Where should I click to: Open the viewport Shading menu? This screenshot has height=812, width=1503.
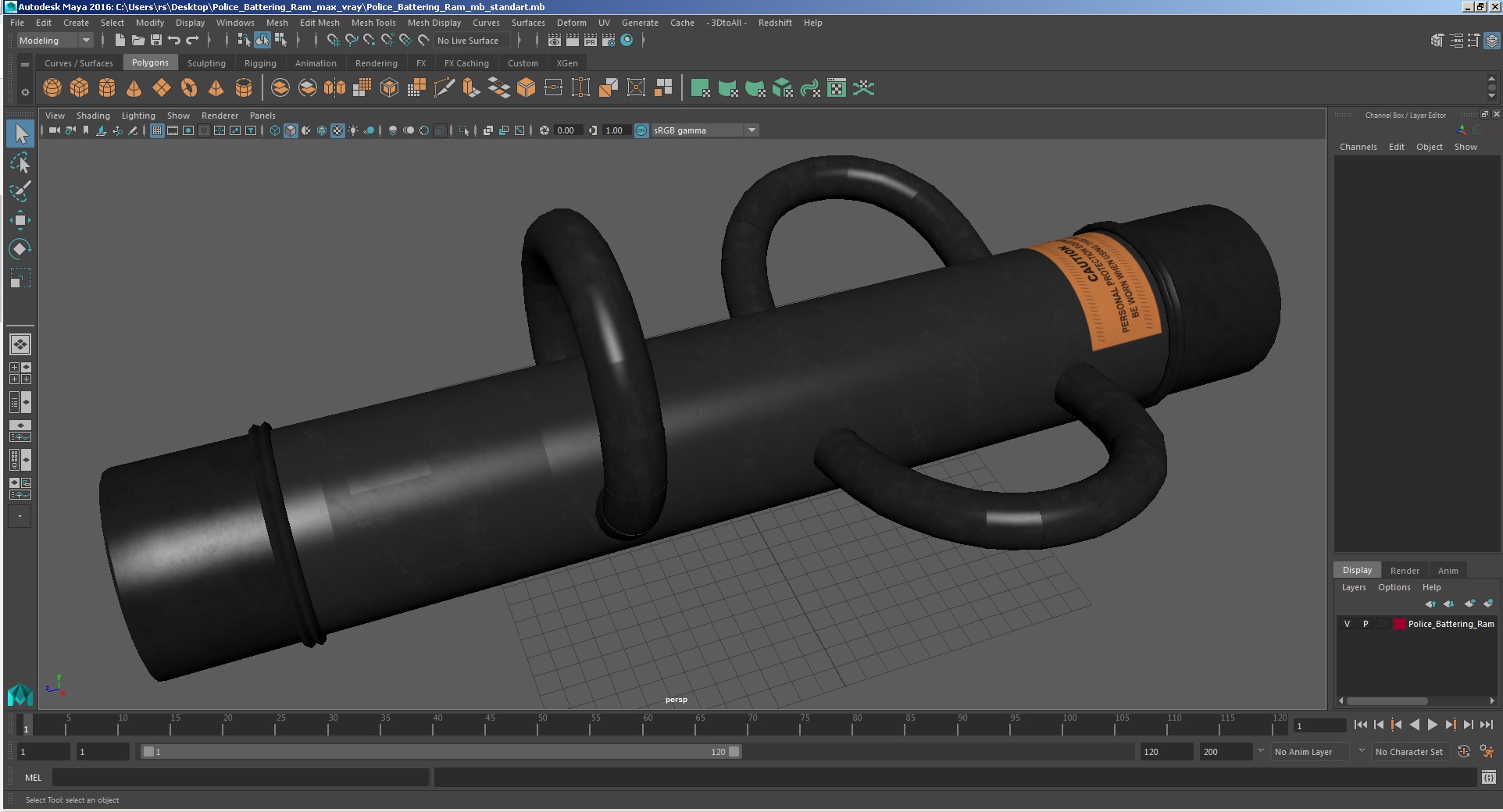point(93,116)
